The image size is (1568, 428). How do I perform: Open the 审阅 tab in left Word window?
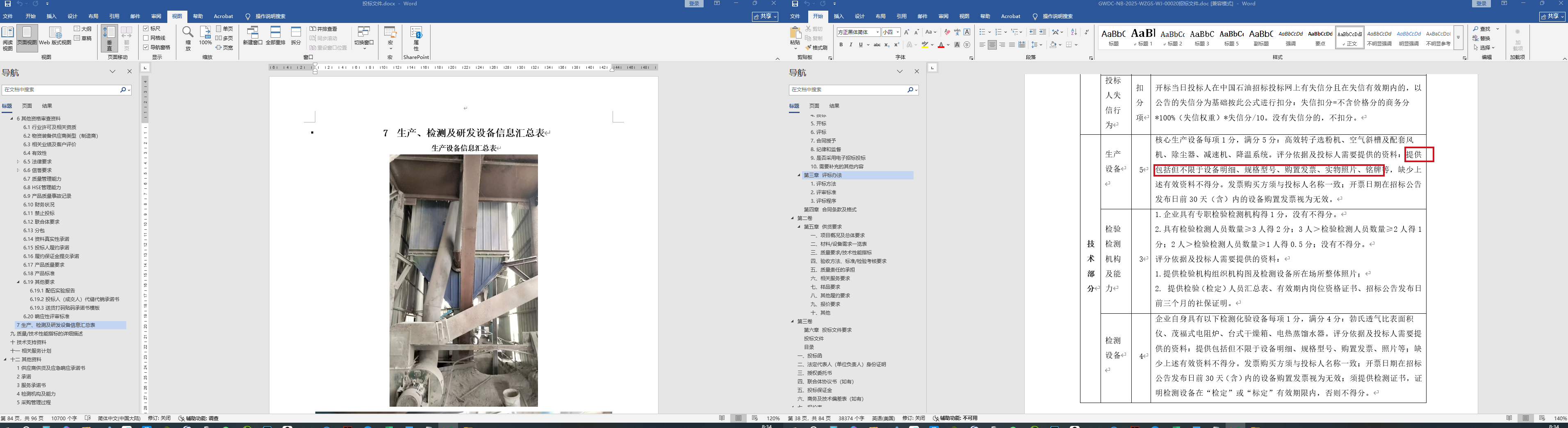coord(157,16)
